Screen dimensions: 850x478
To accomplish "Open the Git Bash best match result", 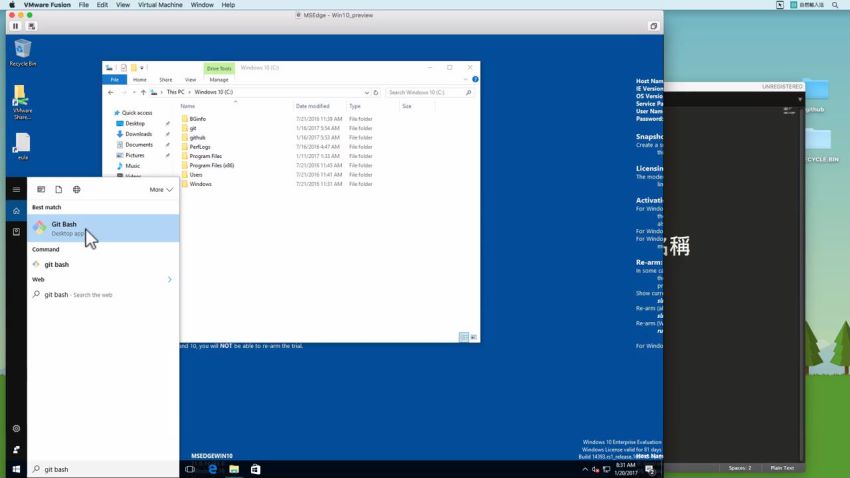I will tap(103, 228).
